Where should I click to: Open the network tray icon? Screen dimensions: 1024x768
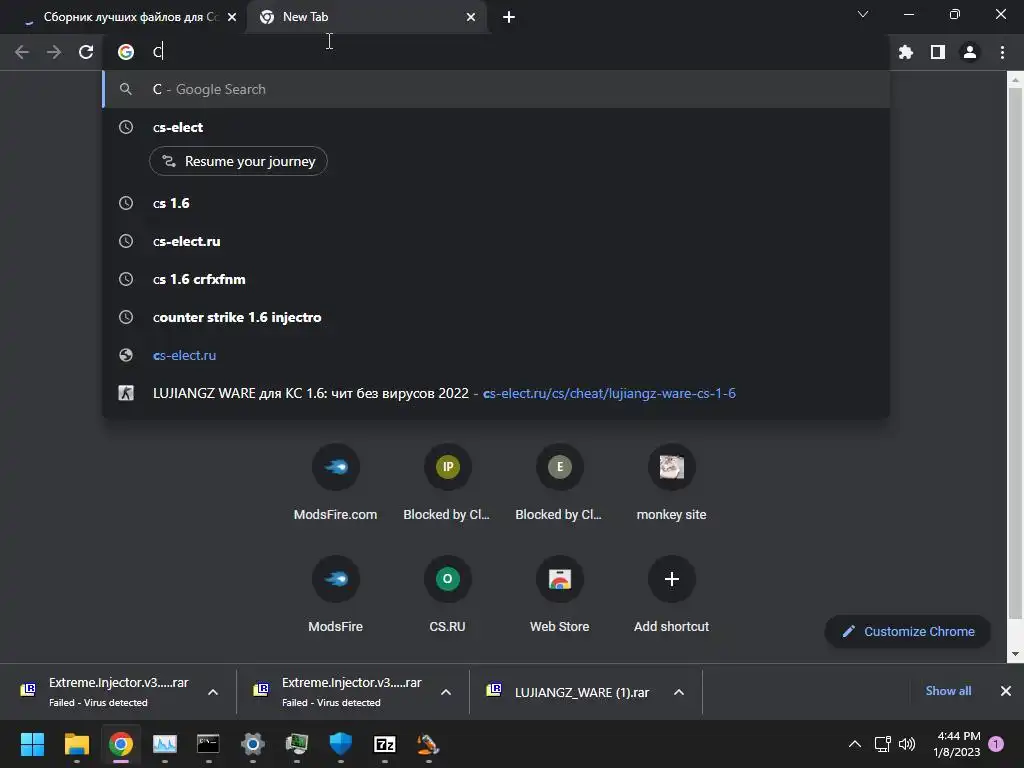pyautogui.click(x=883, y=744)
